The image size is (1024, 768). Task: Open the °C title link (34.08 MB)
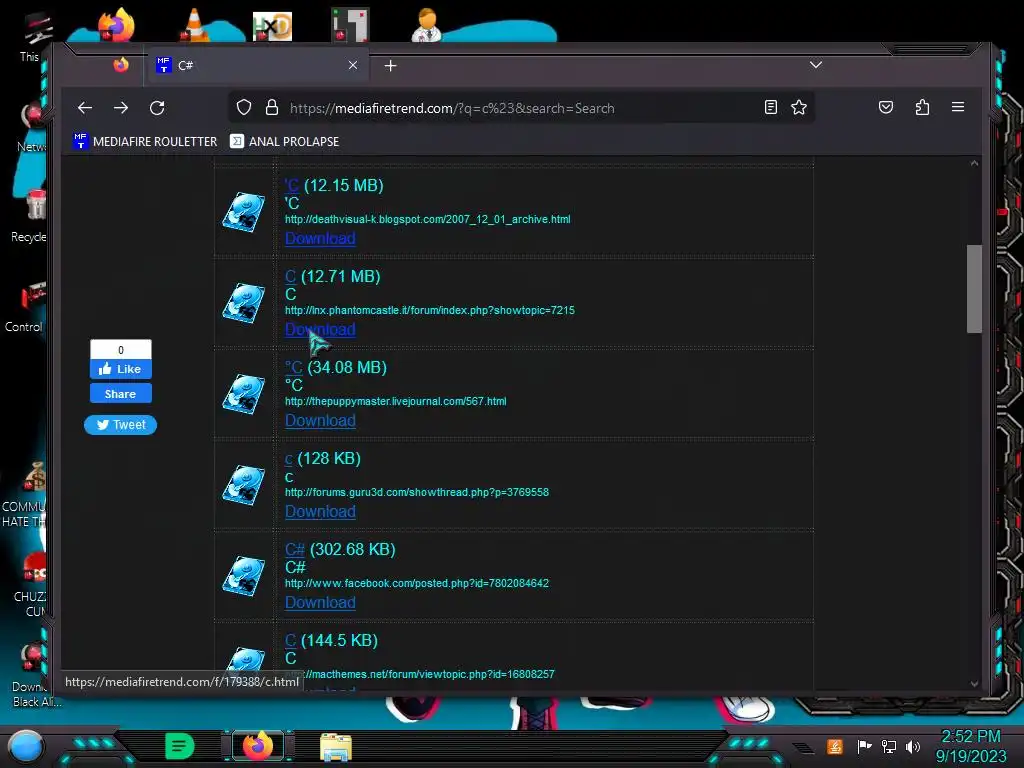293,368
